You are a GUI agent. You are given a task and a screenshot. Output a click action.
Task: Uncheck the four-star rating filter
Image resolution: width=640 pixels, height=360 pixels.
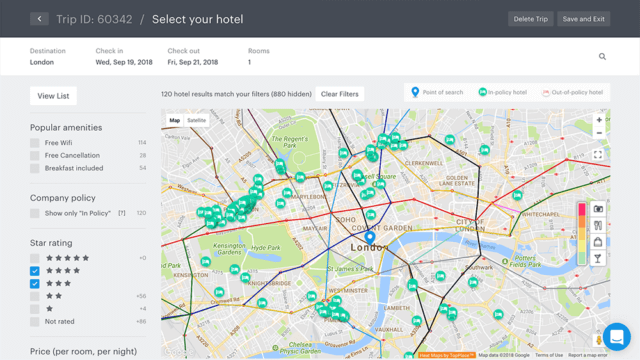(35, 271)
